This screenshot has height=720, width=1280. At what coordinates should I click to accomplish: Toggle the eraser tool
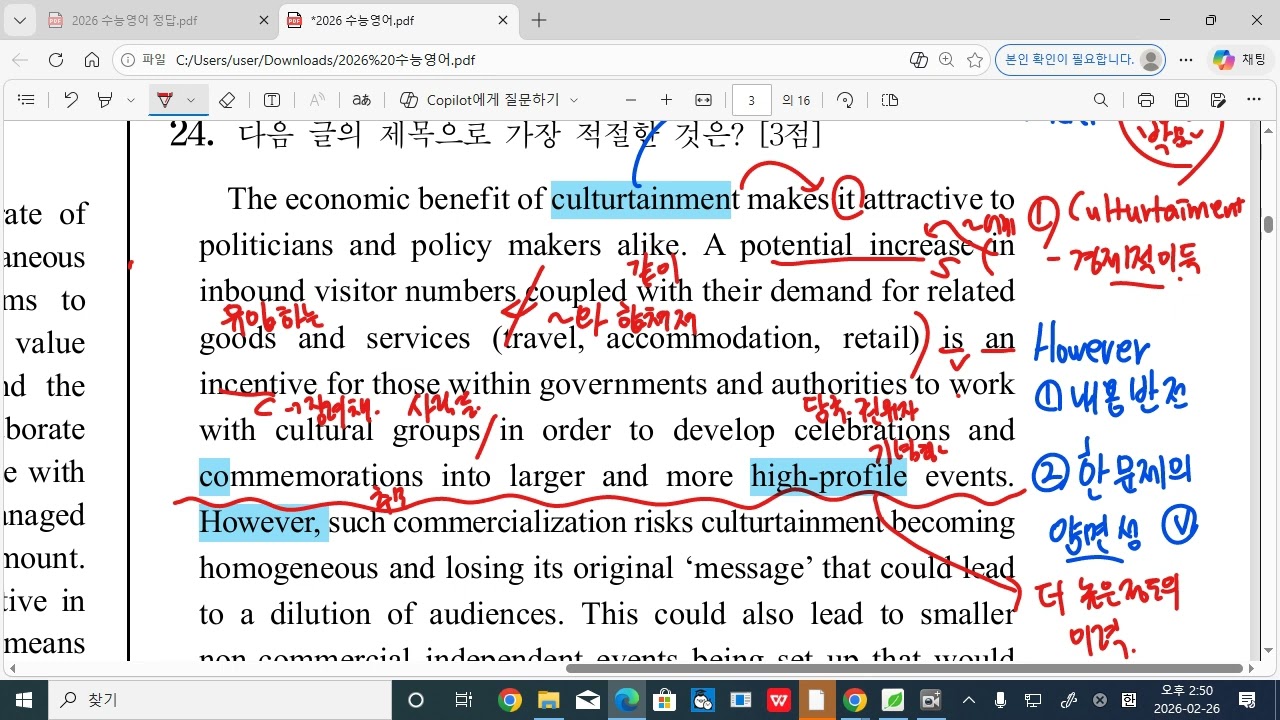(227, 100)
